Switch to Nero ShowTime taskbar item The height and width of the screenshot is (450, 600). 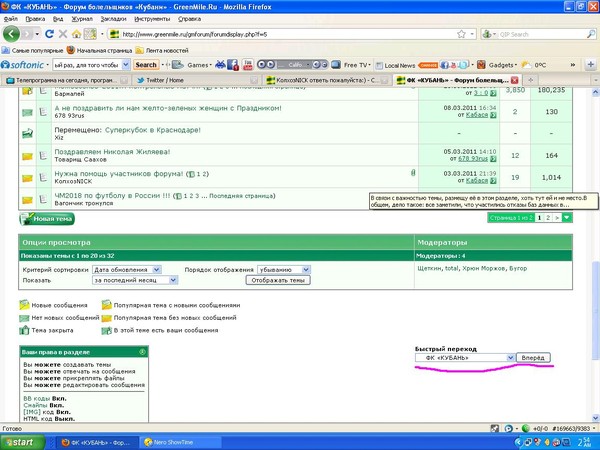click(180, 442)
